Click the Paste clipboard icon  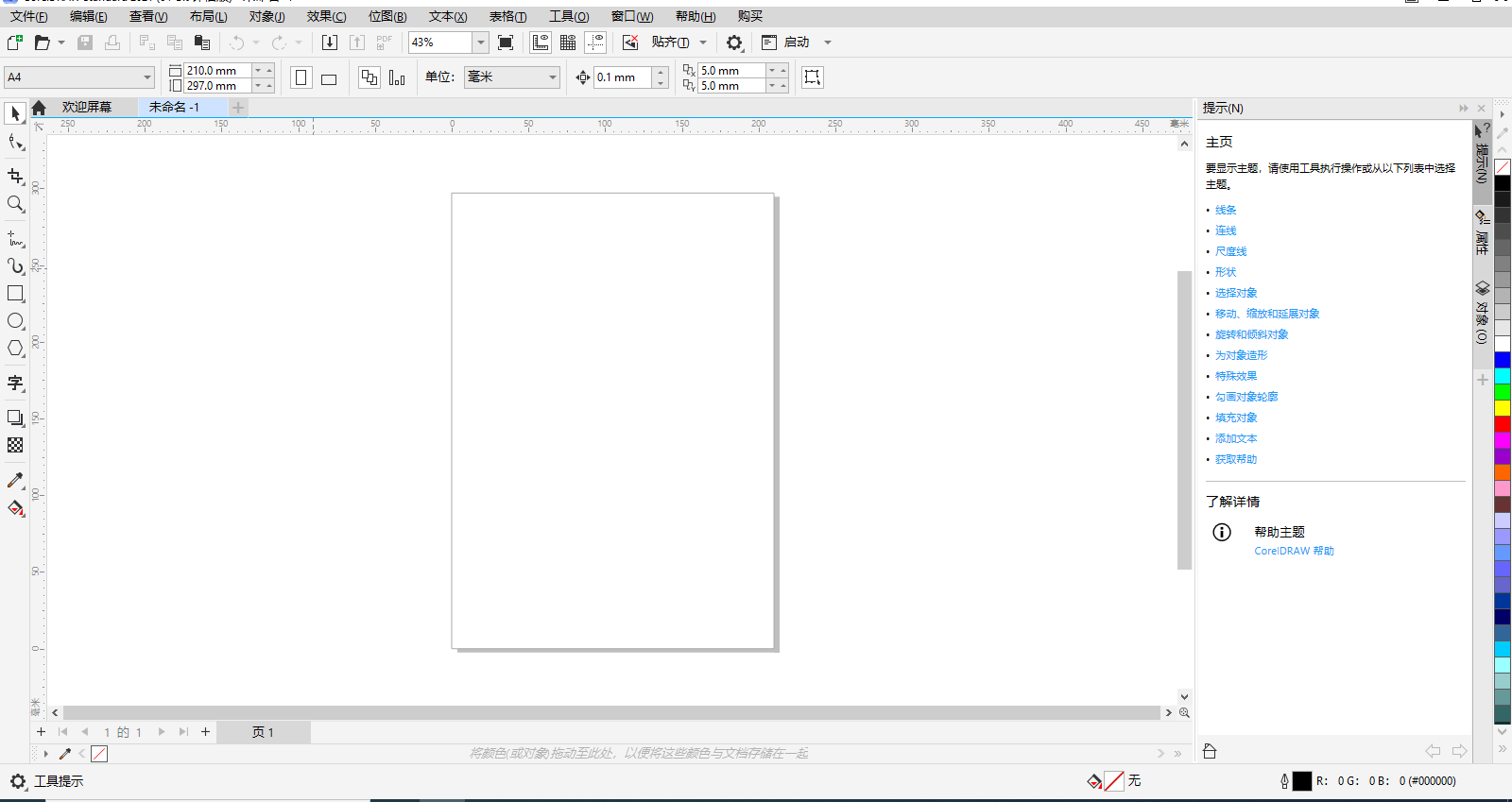pos(201,43)
